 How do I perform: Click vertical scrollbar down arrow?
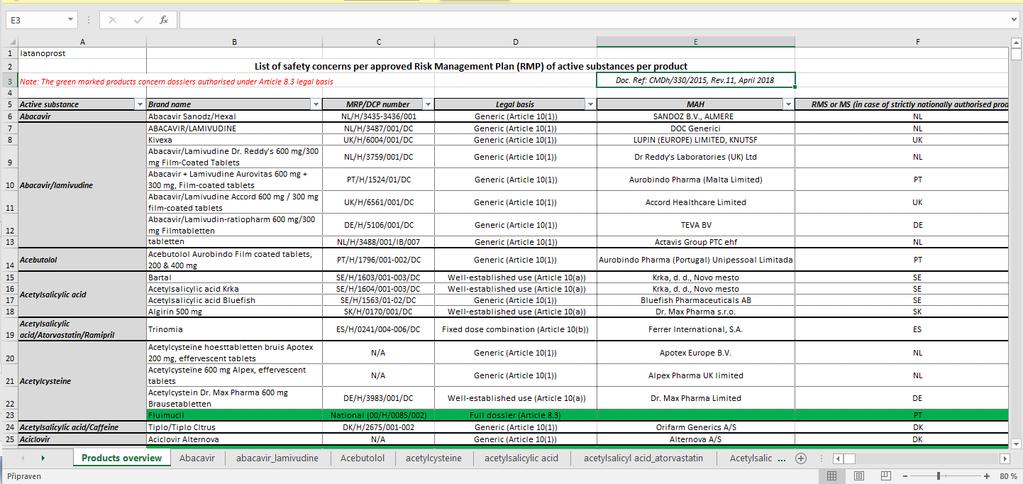(1016, 444)
